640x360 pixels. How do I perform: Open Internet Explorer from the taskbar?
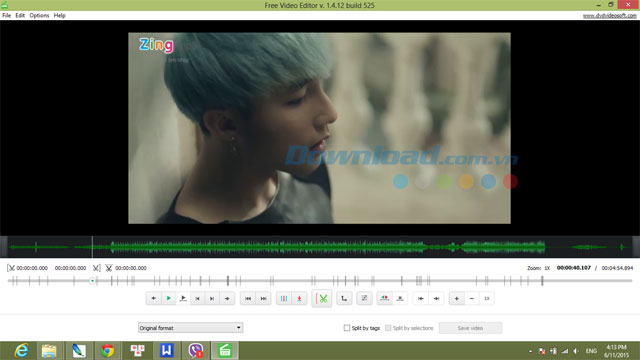(21, 351)
